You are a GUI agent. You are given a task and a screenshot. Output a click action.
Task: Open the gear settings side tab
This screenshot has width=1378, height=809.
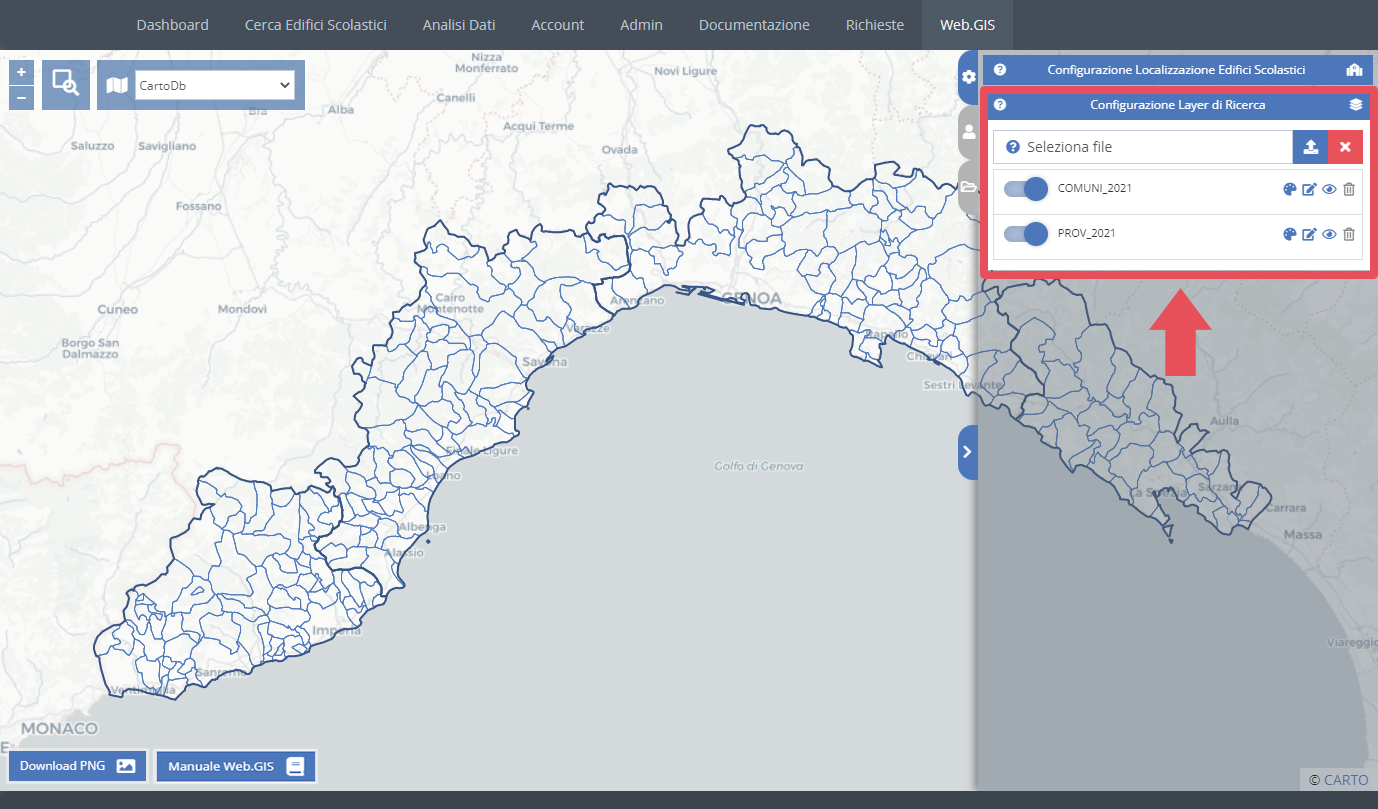[x=967, y=76]
